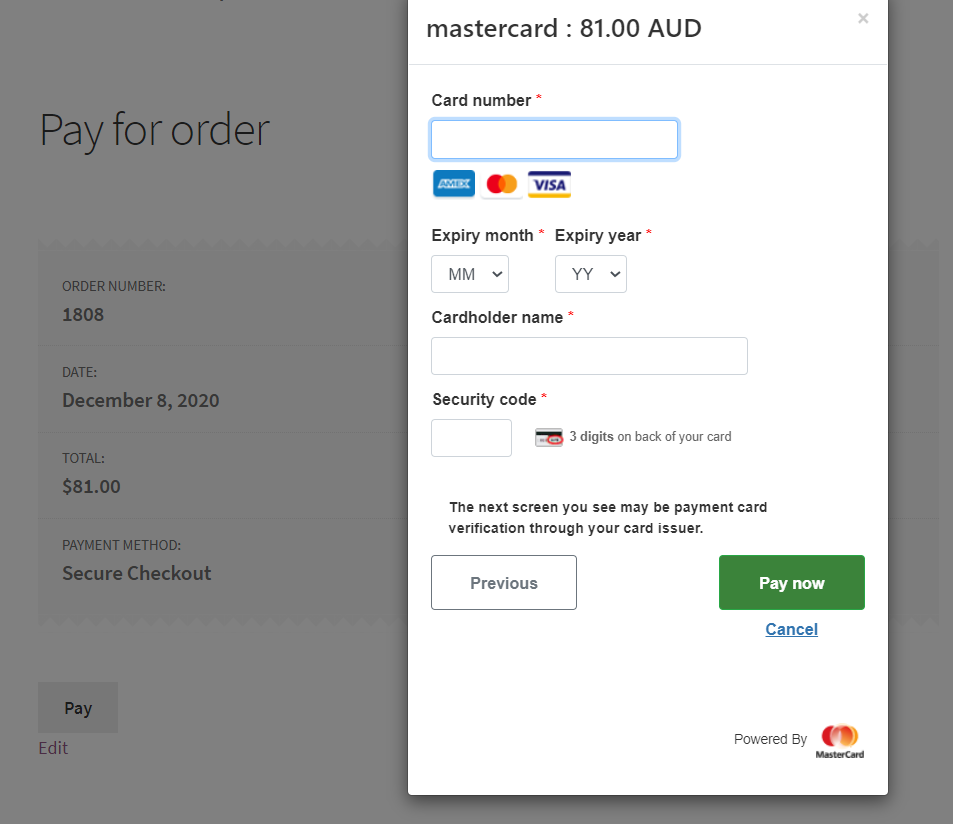The width and height of the screenshot is (953, 824).
Task: Expand the expiry month selector chevron
Action: [x=495, y=273]
